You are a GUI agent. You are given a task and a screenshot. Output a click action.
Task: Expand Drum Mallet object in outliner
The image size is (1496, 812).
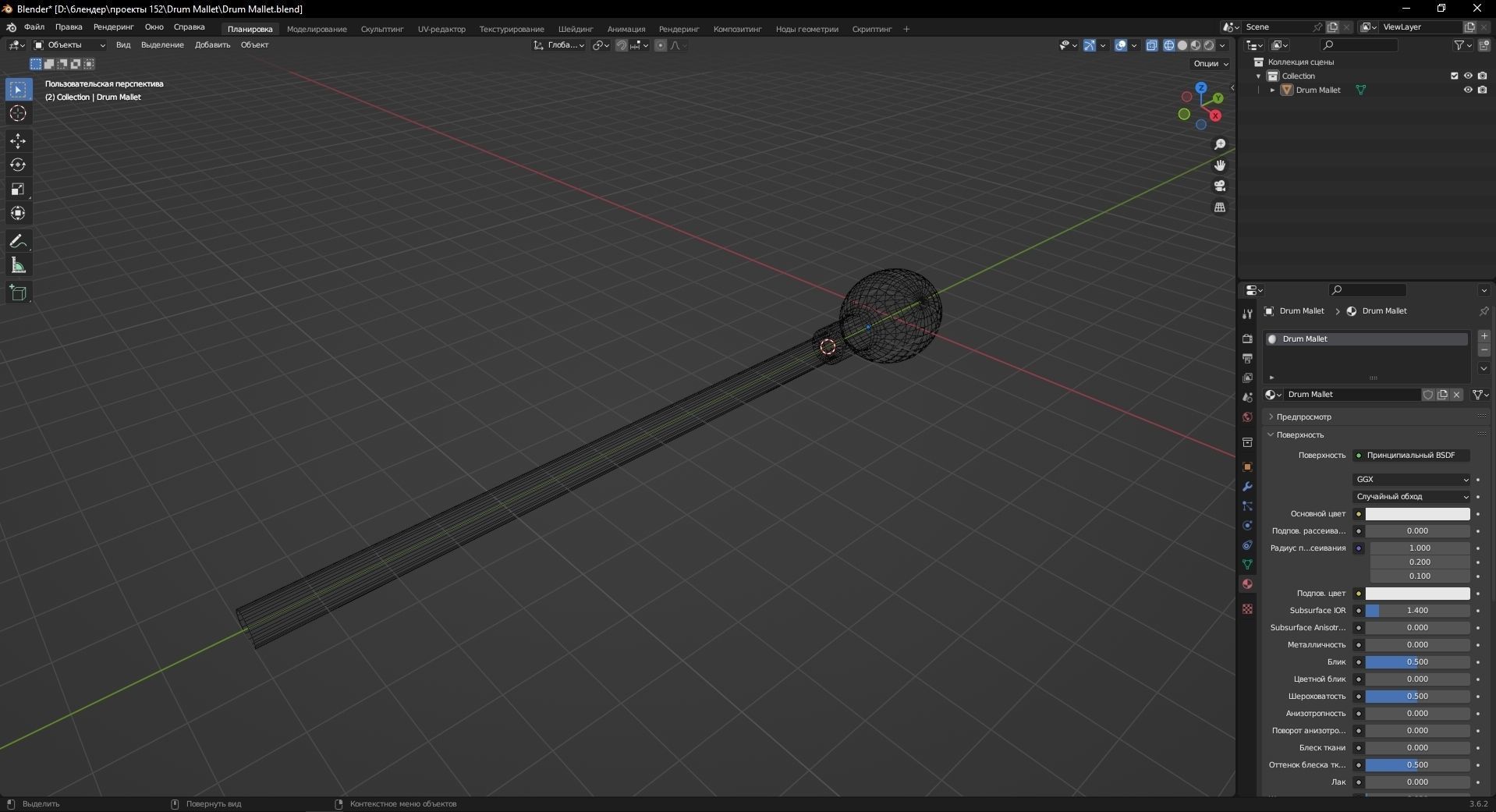(x=1272, y=90)
